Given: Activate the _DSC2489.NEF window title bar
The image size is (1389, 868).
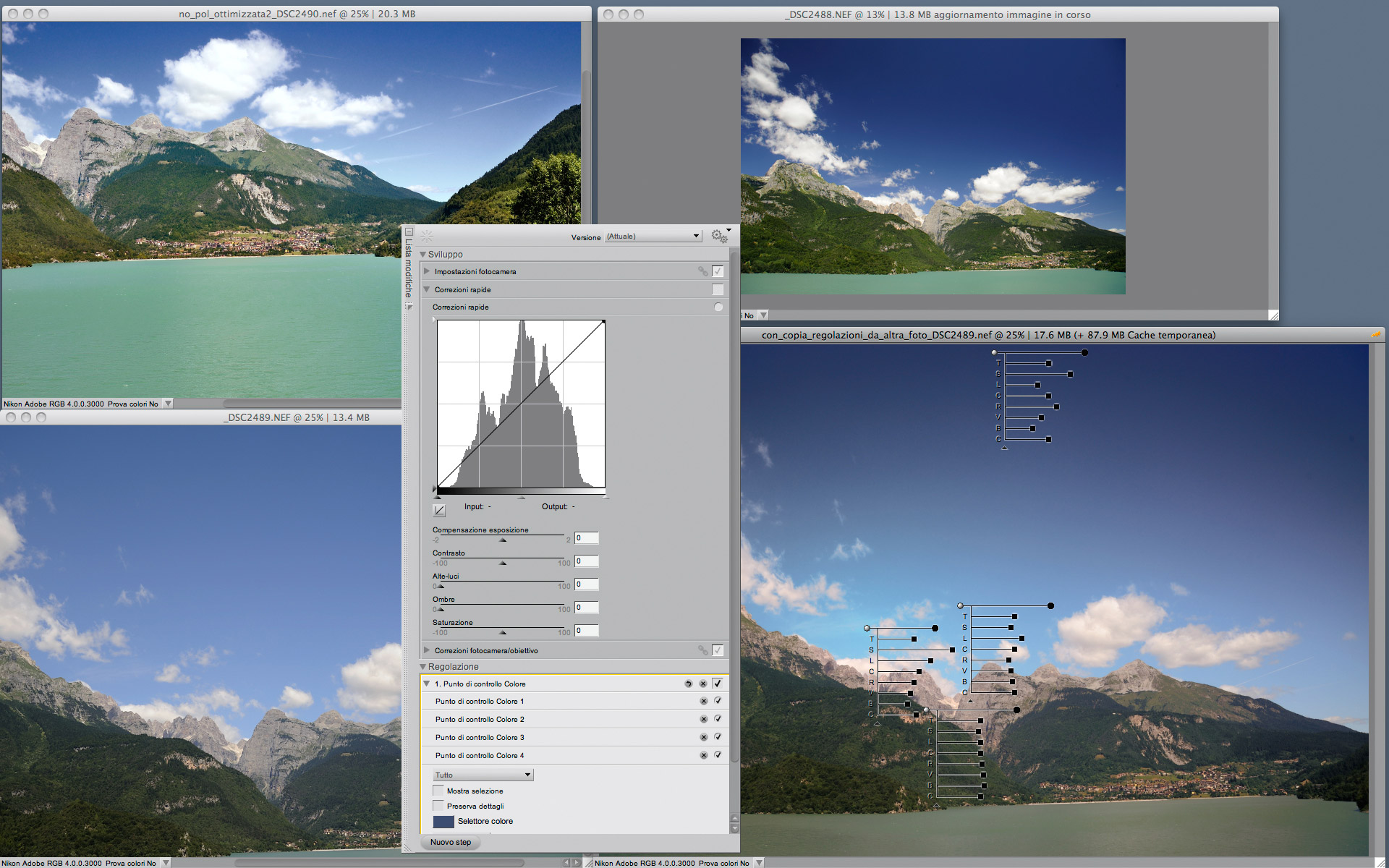Looking at the screenshot, I should click(296, 417).
